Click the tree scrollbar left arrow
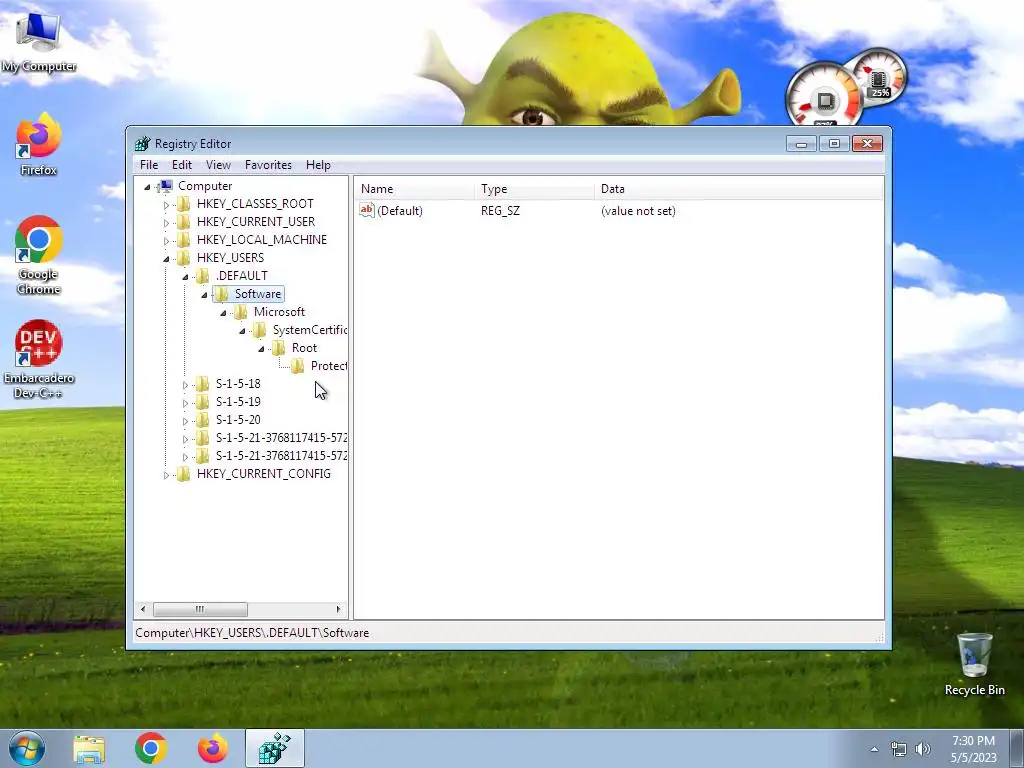Viewport: 1024px width, 768px height. pyautogui.click(x=143, y=609)
